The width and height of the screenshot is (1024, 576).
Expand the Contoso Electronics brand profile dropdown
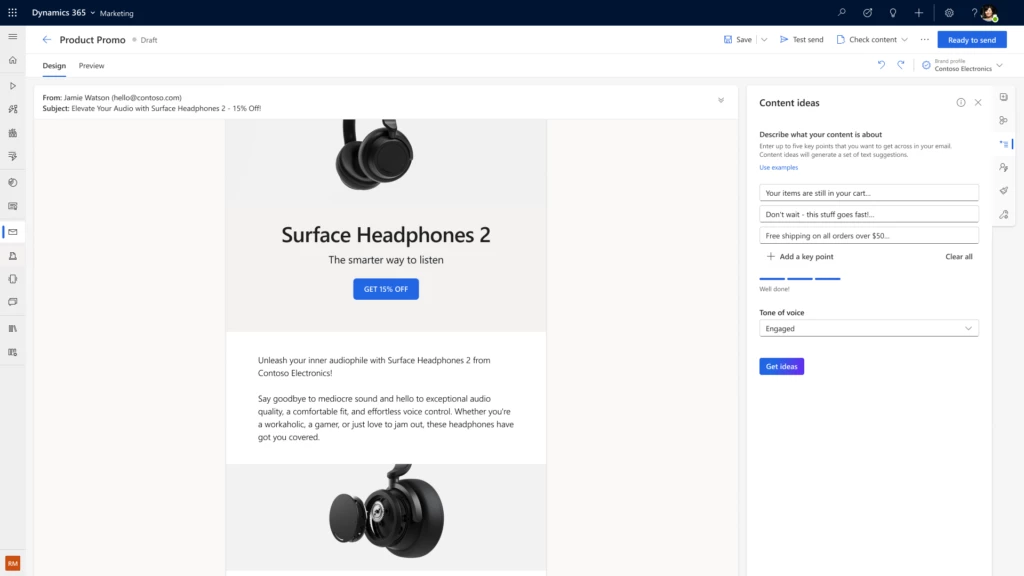click(998, 66)
